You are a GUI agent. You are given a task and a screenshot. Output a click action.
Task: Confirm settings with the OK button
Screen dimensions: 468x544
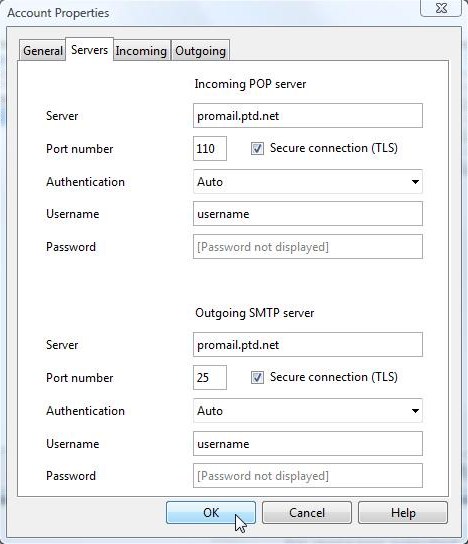211,512
